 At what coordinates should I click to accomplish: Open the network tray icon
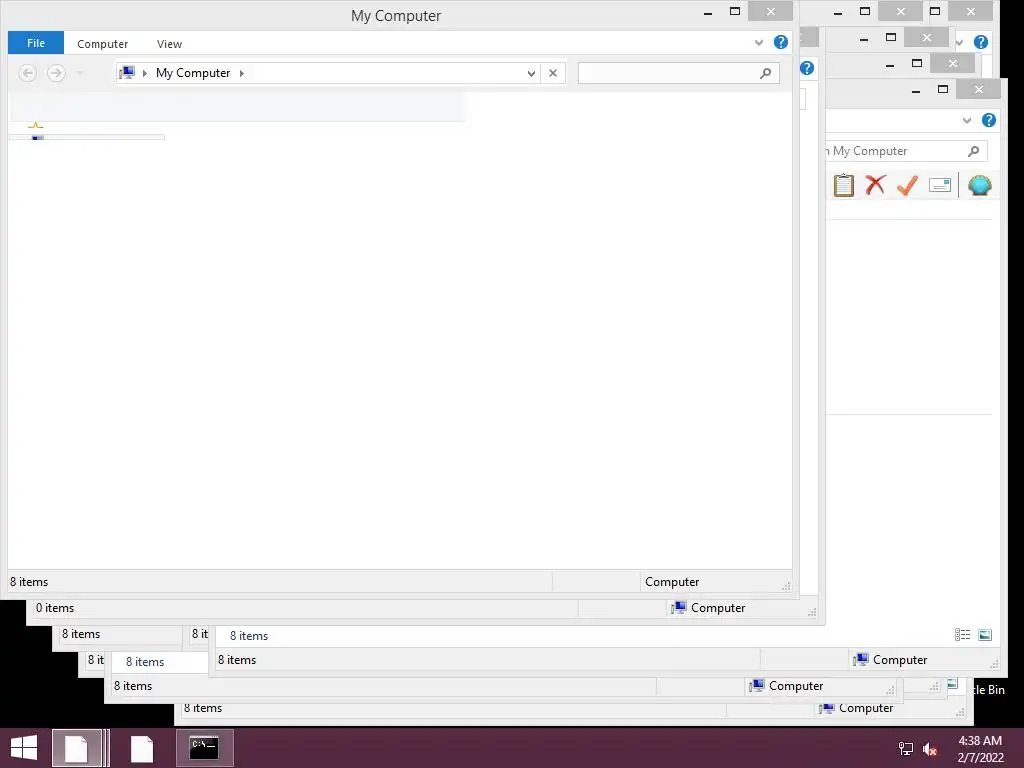point(906,749)
